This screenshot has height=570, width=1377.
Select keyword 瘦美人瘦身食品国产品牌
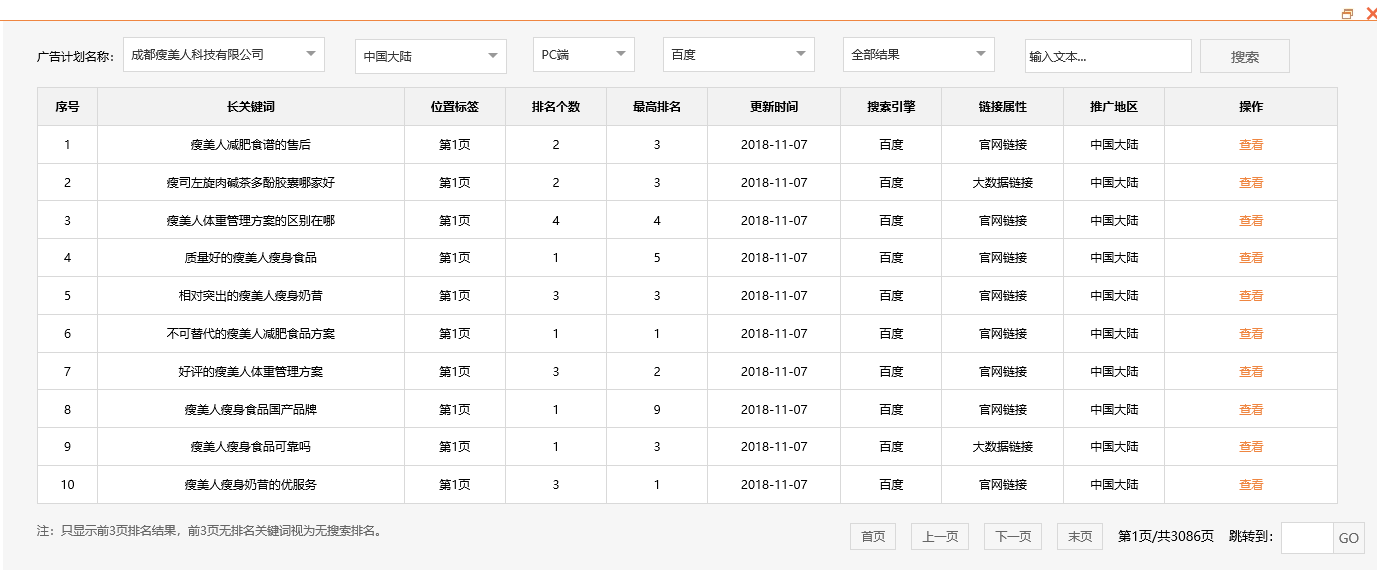(251, 409)
